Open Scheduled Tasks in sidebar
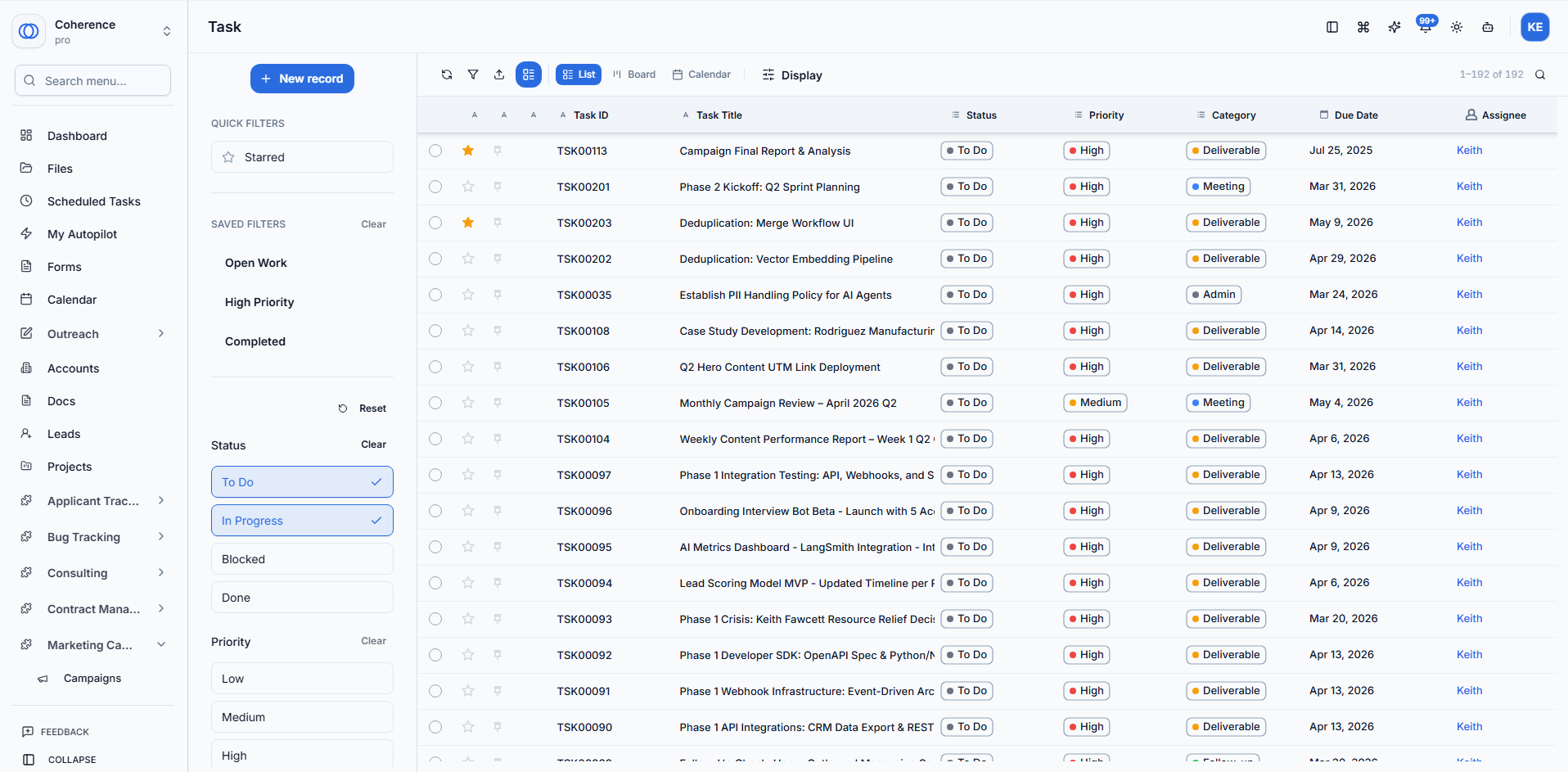The height and width of the screenshot is (772, 1568). click(x=92, y=201)
